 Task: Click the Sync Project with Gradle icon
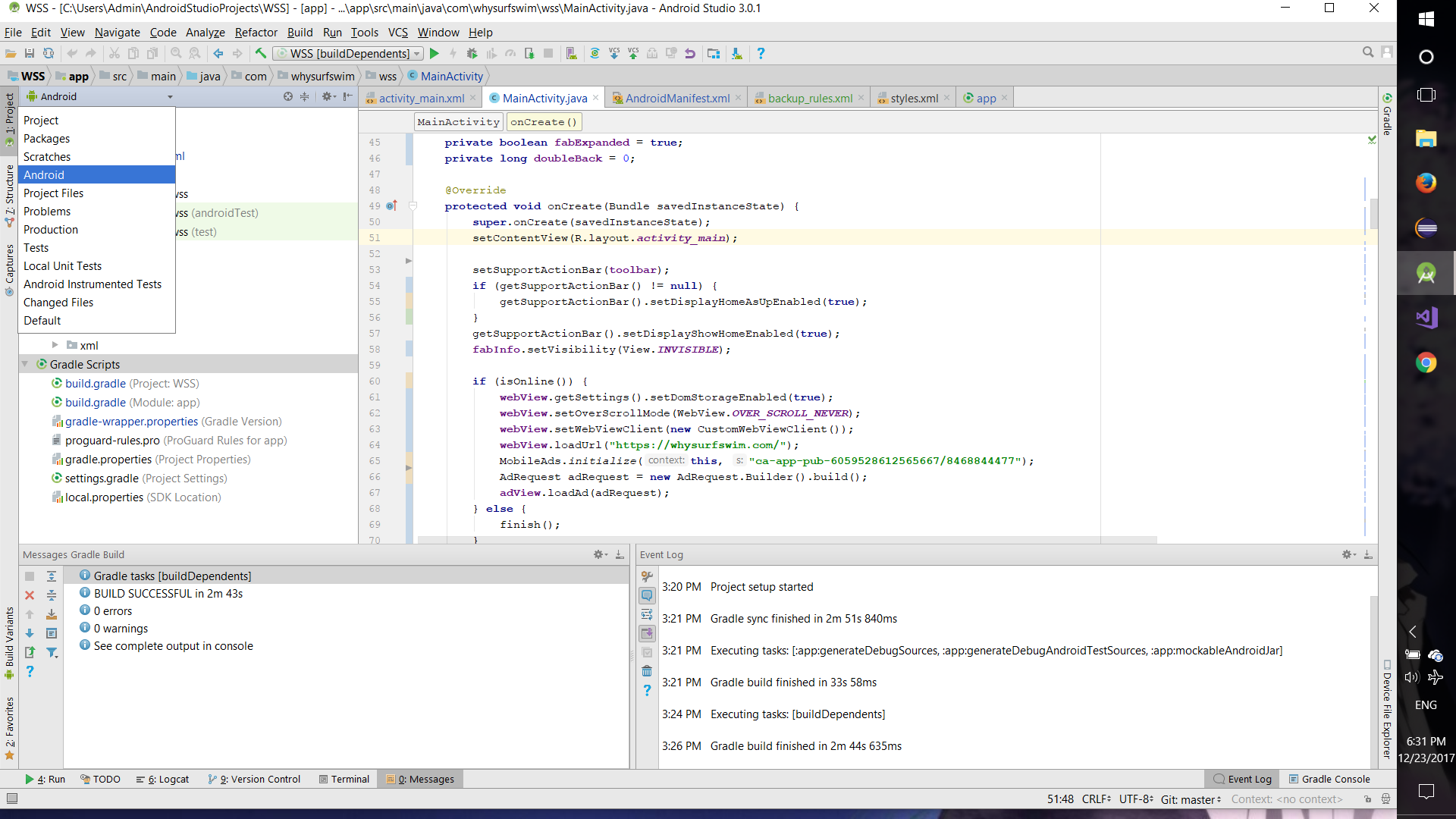tap(595, 54)
